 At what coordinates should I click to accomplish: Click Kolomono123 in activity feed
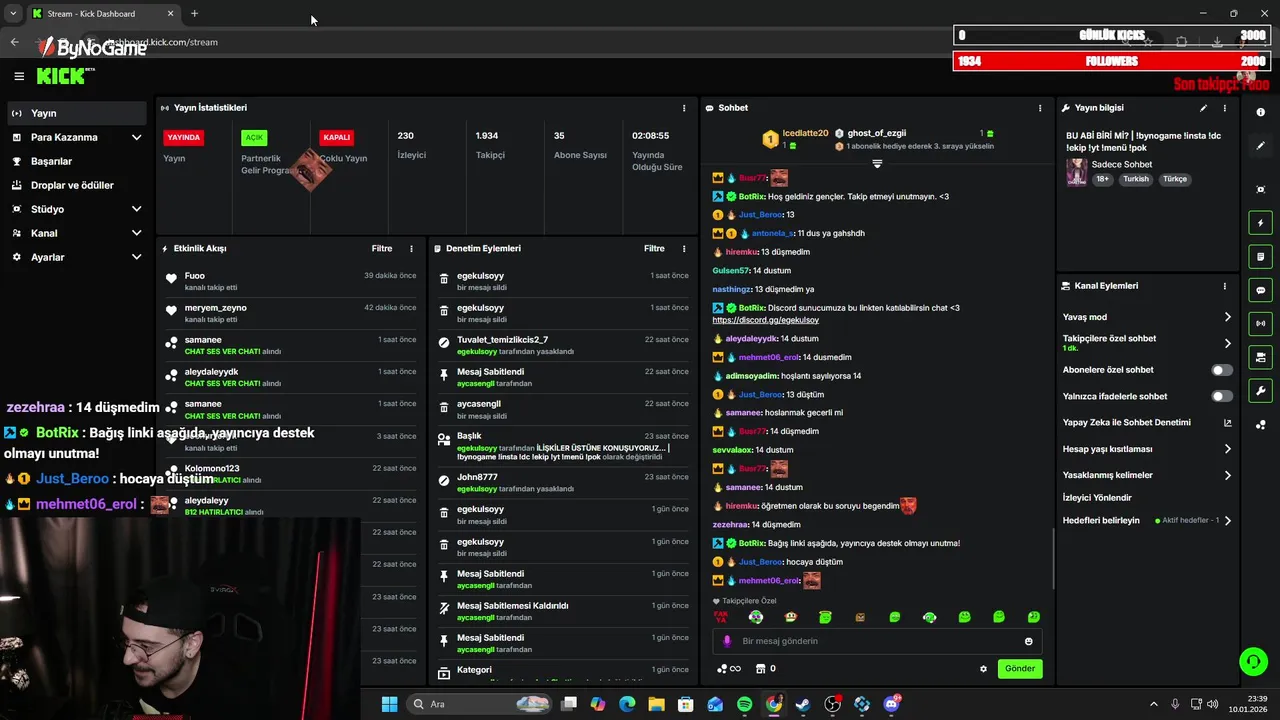click(x=212, y=469)
